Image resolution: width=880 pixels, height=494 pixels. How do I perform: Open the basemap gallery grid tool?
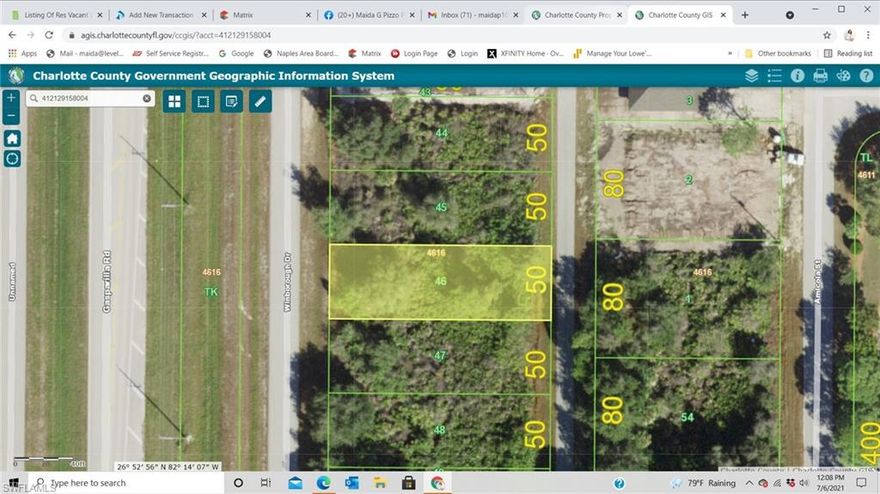tap(175, 101)
